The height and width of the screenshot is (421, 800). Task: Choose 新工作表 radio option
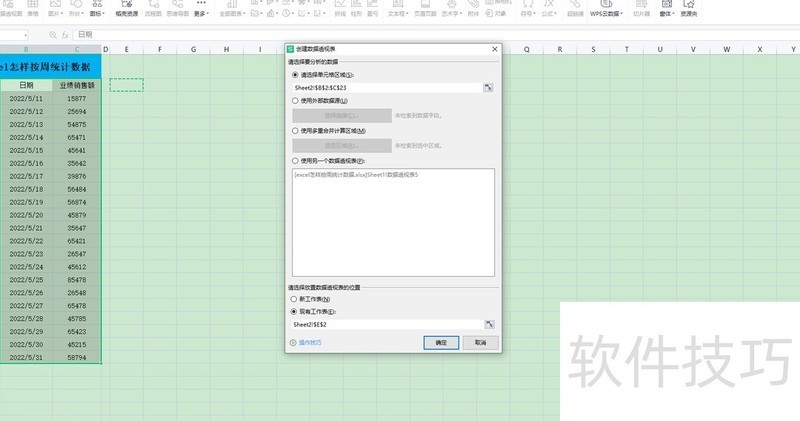point(294,299)
